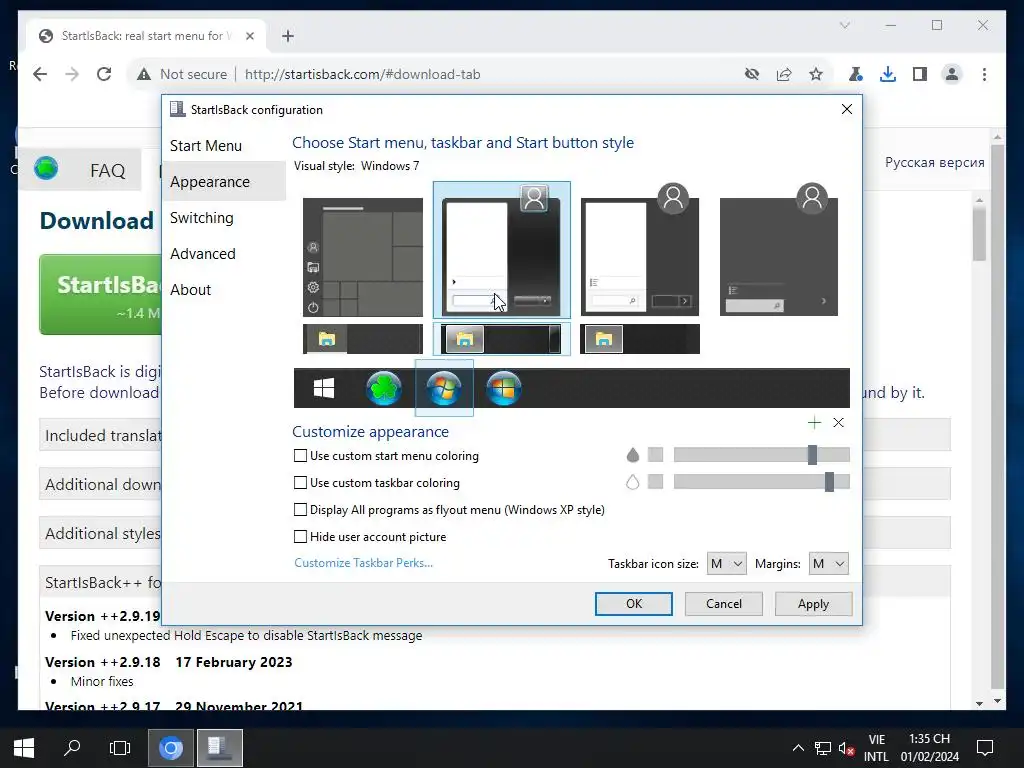The width and height of the screenshot is (1024, 768).
Task: Show hidden tray icons chevron
Action: click(x=798, y=748)
